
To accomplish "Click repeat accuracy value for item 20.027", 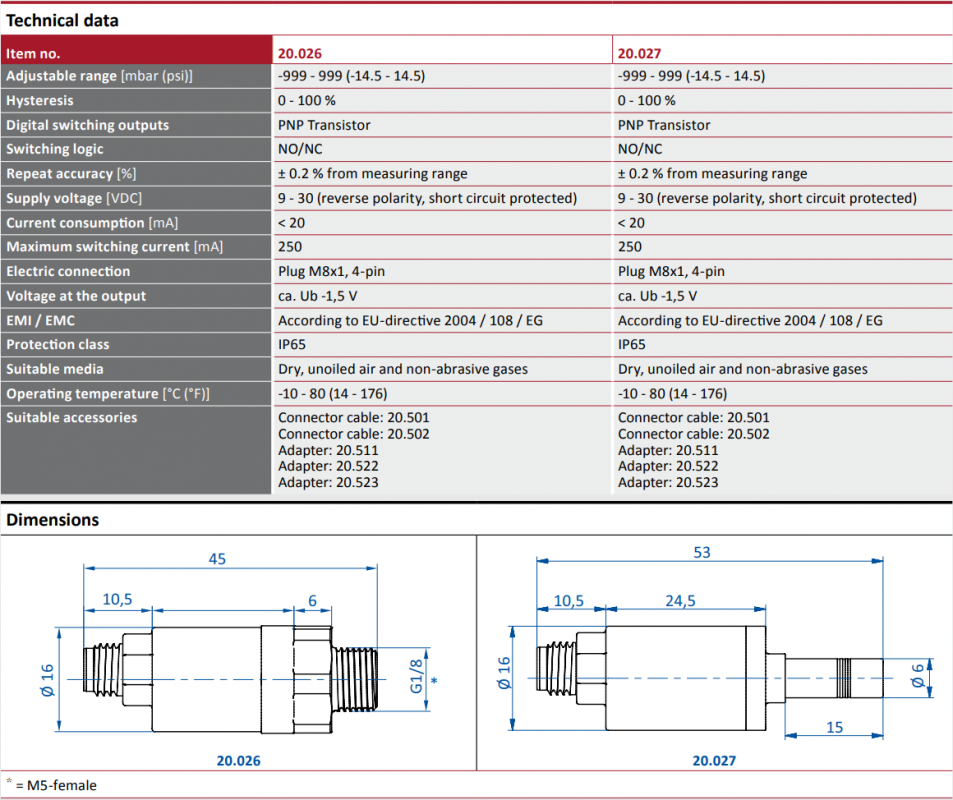I will (712, 174).
